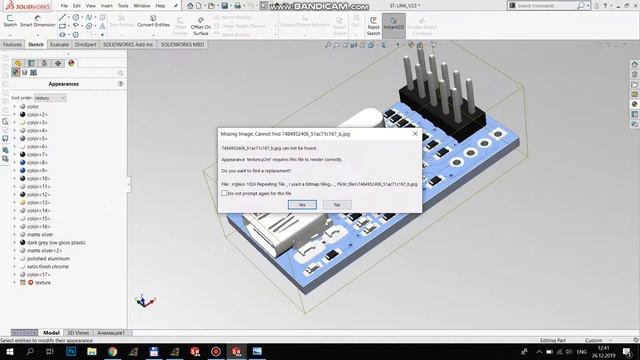The image size is (640, 360).
Task: Open the Tools menu
Action: pyautogui.click(x=123, y=6)
